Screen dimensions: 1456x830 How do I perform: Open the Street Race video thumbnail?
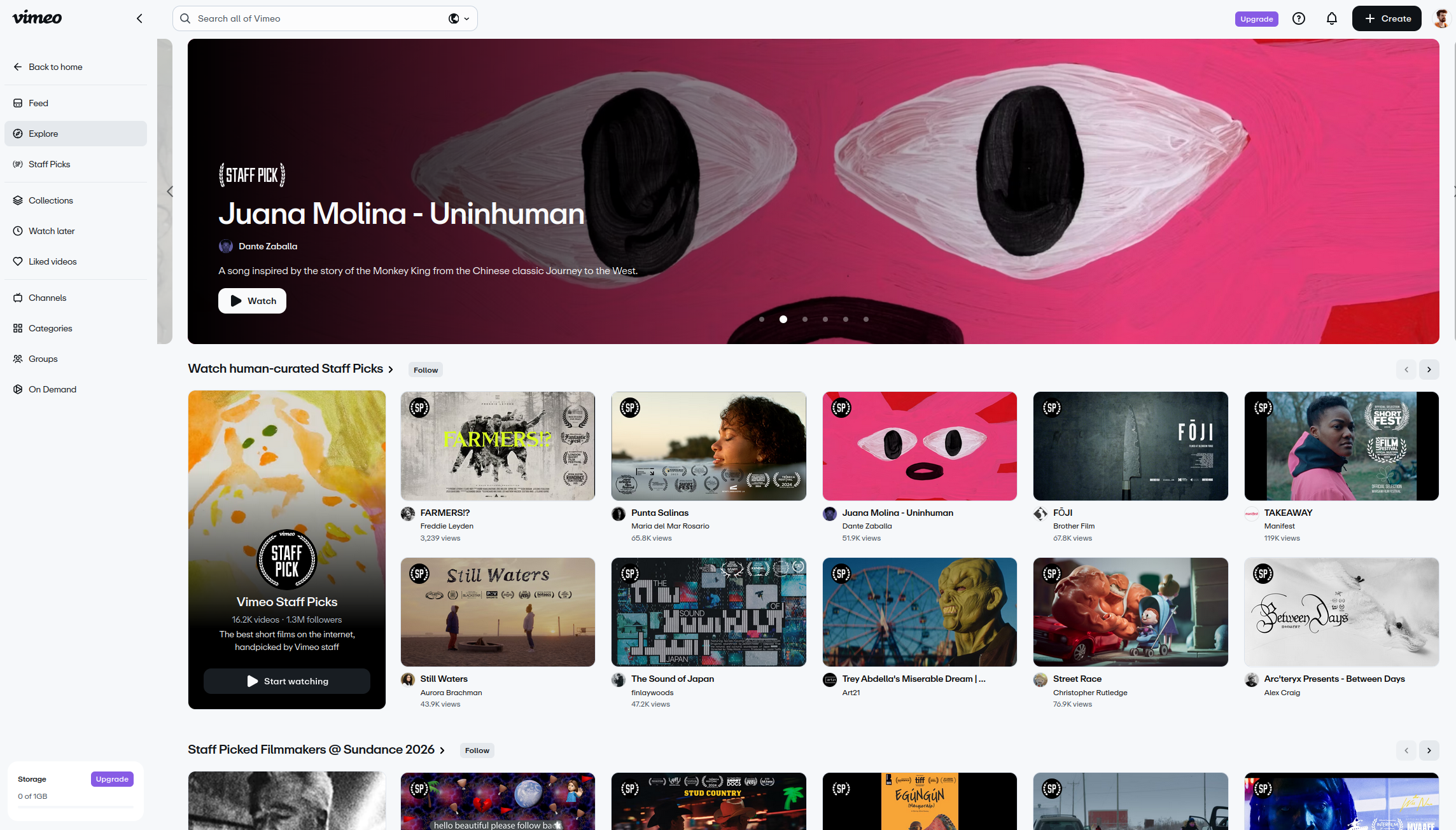[1130, 612]
